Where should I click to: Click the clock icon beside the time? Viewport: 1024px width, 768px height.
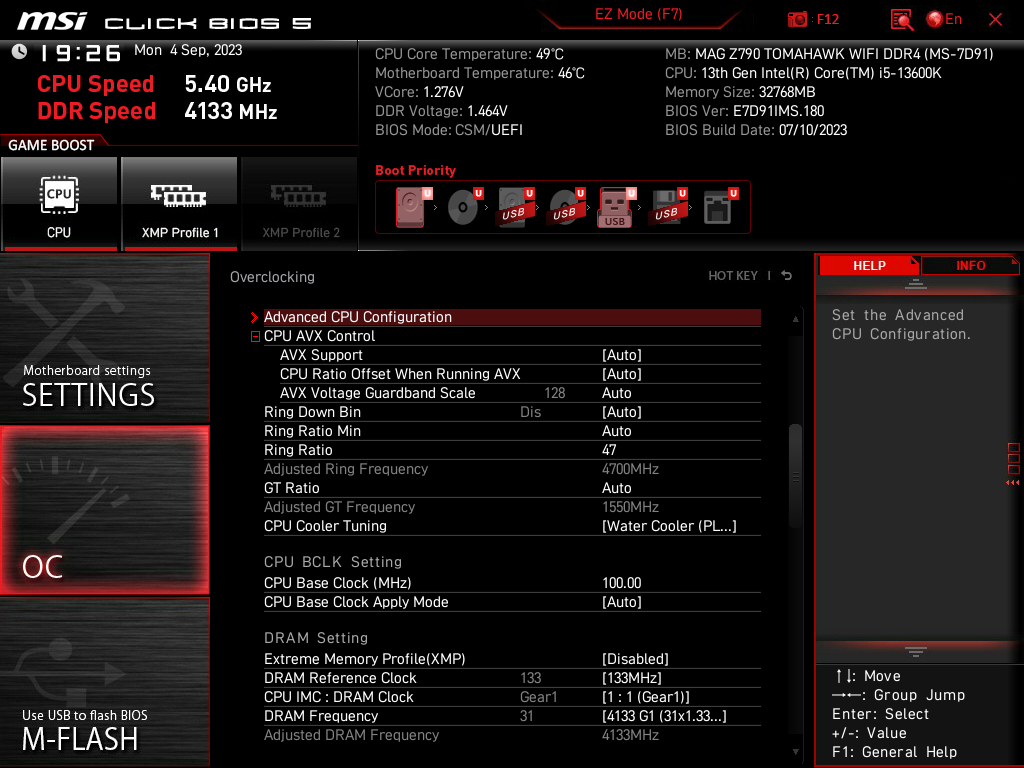(20, 52)
